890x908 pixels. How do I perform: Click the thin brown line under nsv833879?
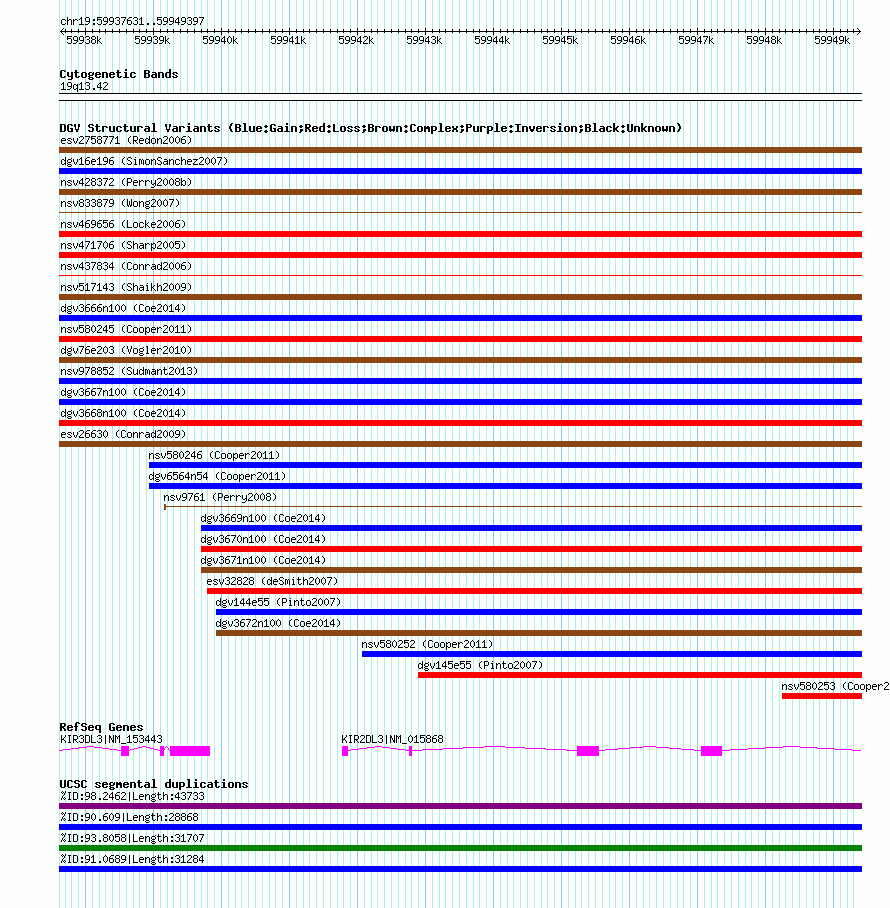[460, 213]
